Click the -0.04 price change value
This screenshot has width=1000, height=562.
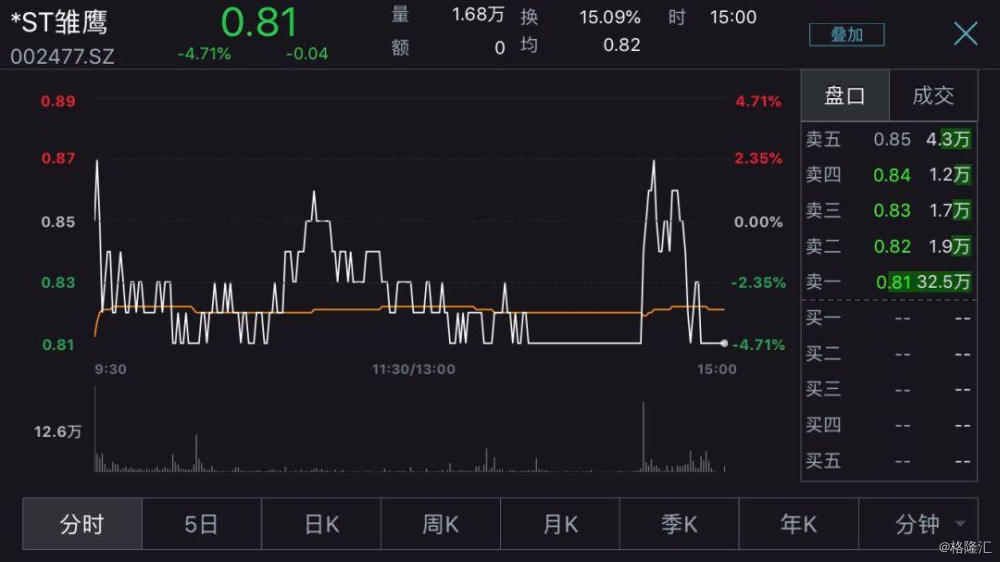[307, 54]
